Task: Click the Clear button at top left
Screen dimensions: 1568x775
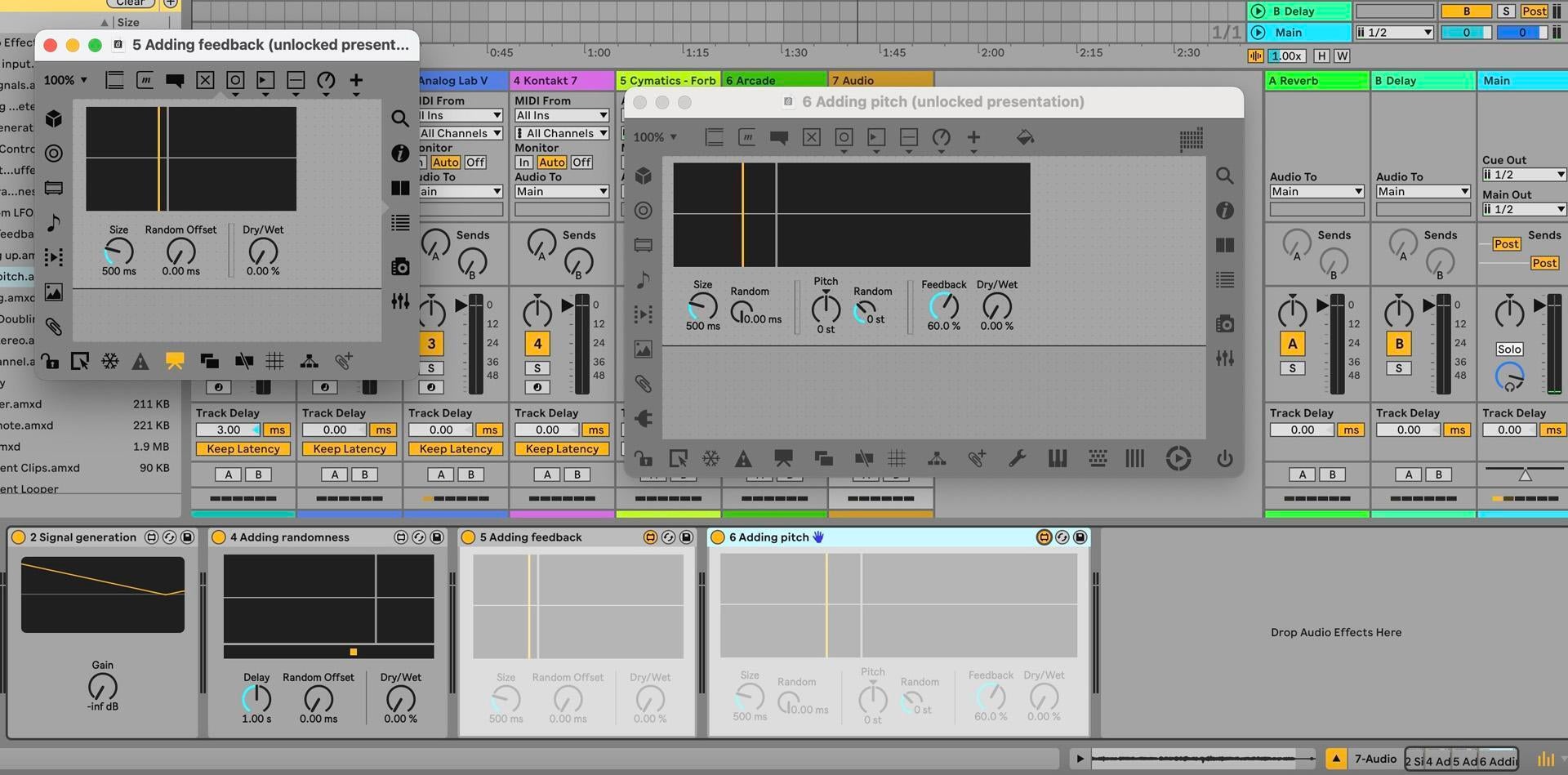Action: [x=129, y=3]
